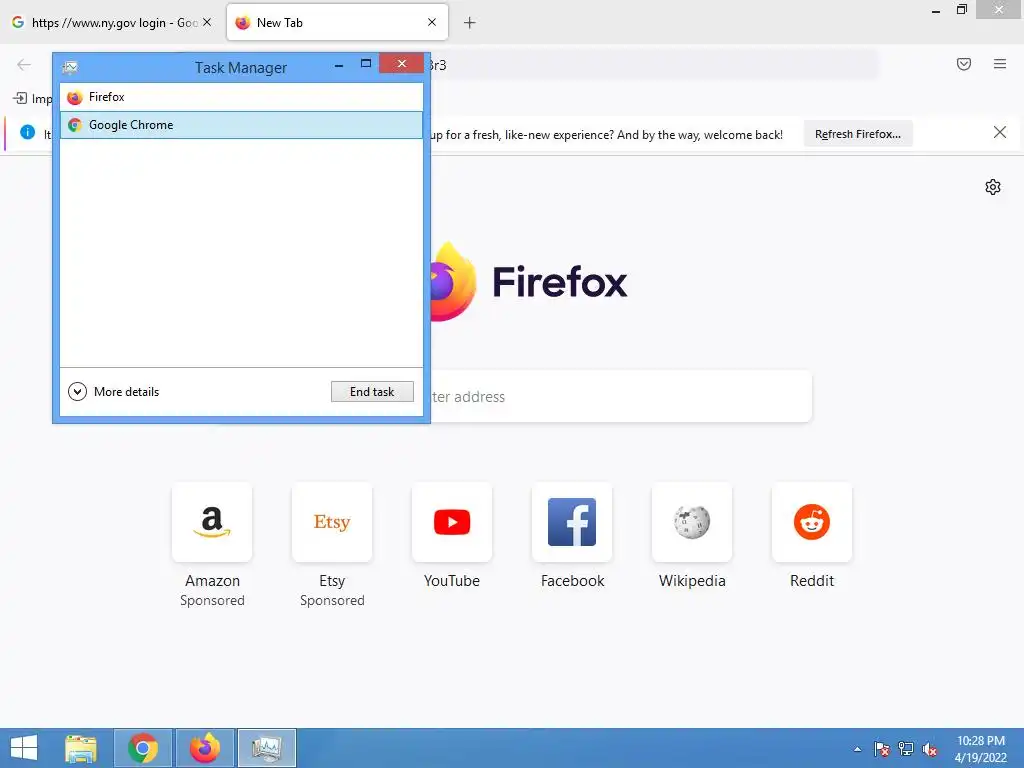Click Task Manager taskbar icon
Image resolution: width=1024 pixels, height=768 pixels.
click(267, 748)
